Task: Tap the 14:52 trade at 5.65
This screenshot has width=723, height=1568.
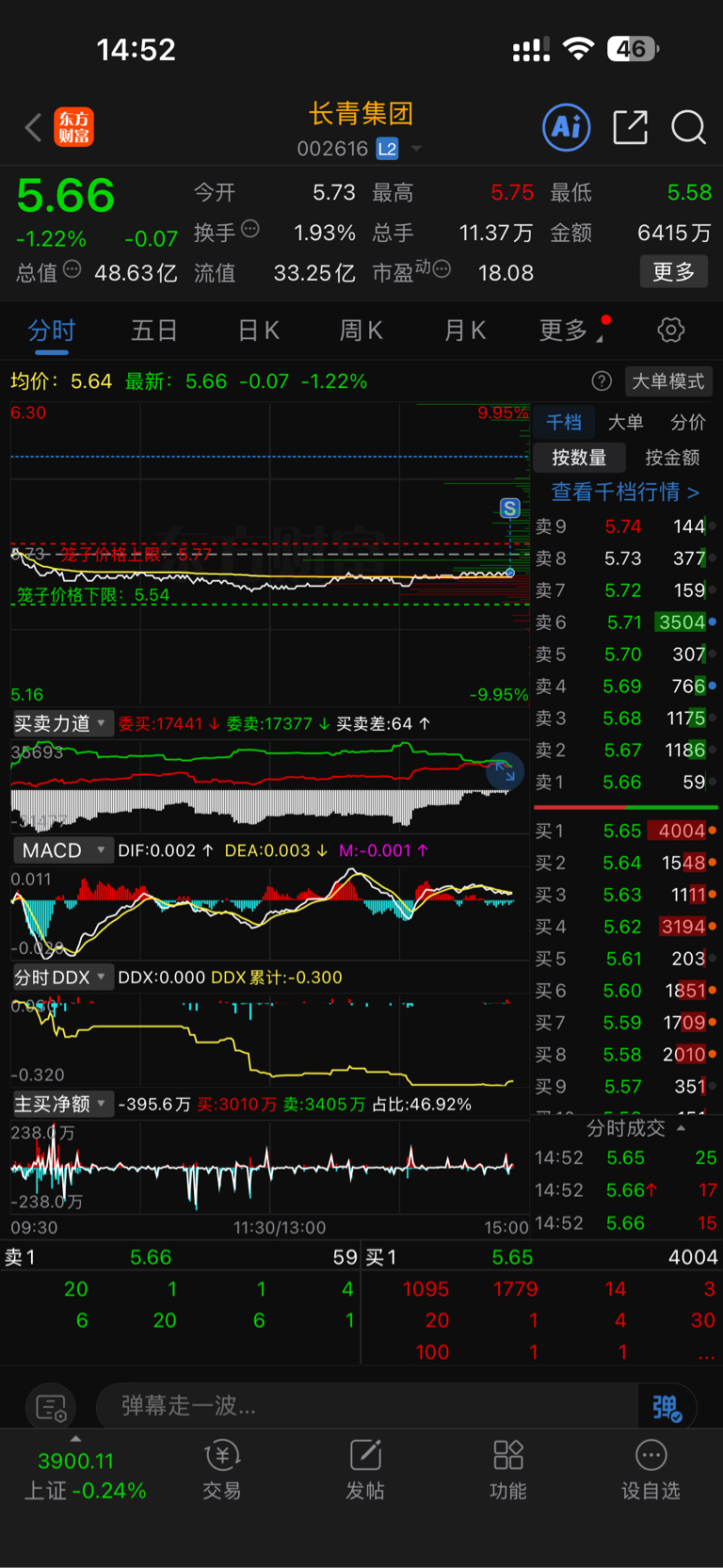Action: [x=625, y=1157]
